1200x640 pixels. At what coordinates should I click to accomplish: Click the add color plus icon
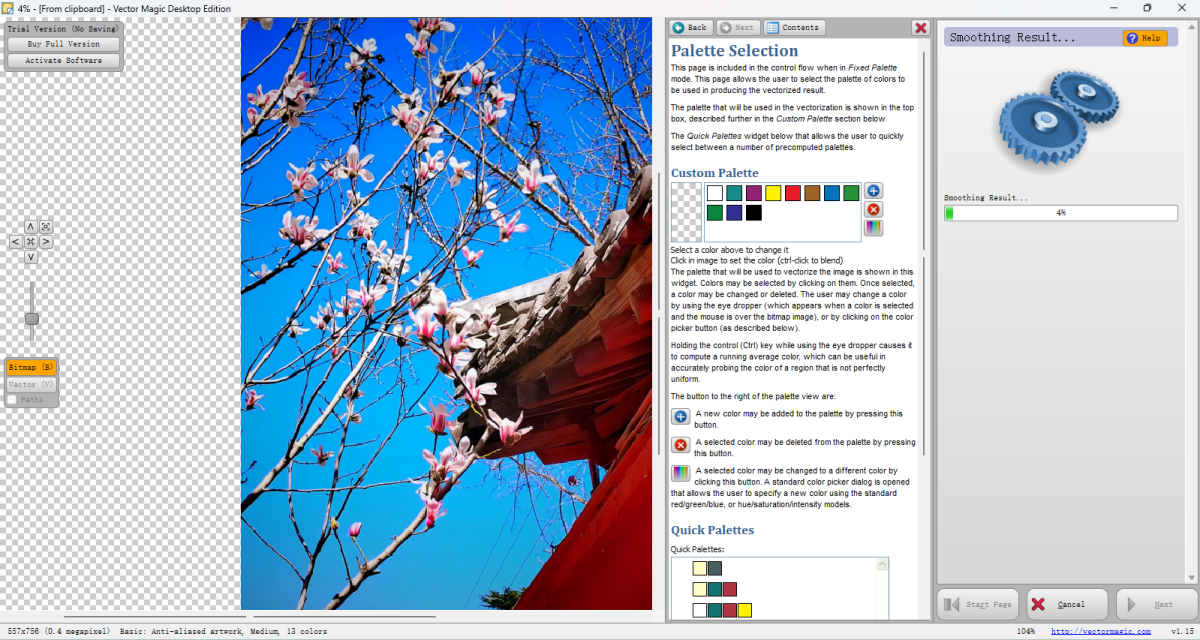873,191
